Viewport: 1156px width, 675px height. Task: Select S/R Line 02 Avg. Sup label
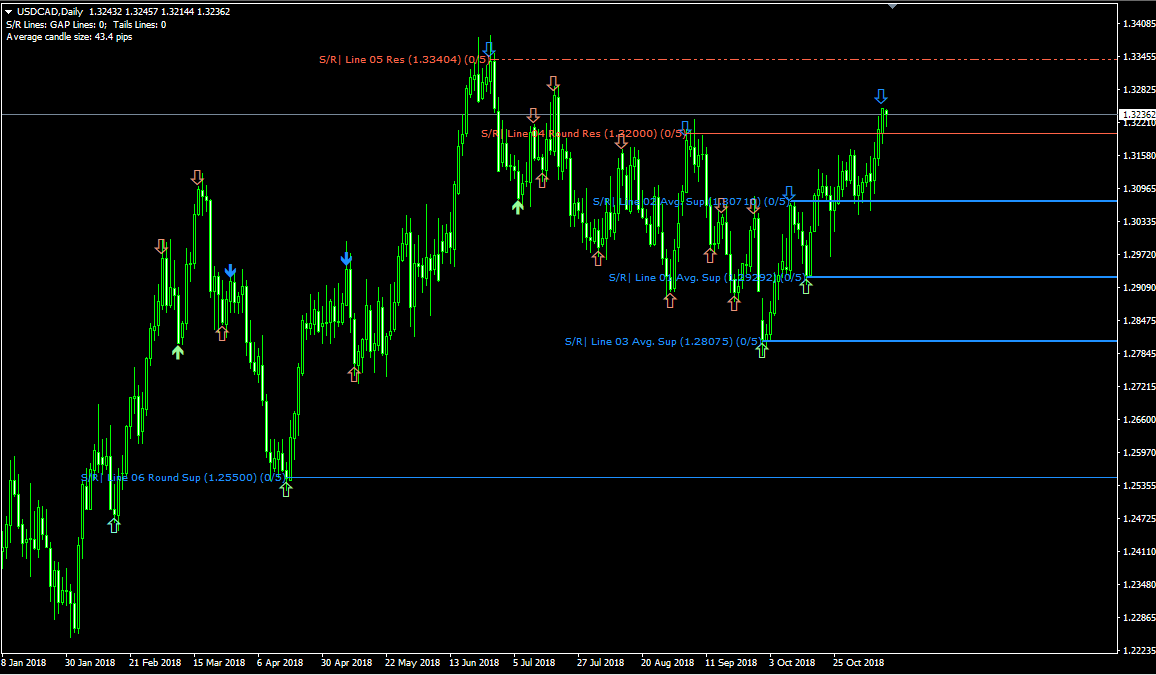(x=690, y=202)
